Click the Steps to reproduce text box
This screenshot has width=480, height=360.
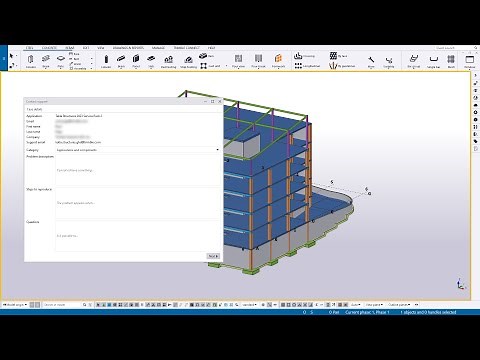(x=138, y=203)
